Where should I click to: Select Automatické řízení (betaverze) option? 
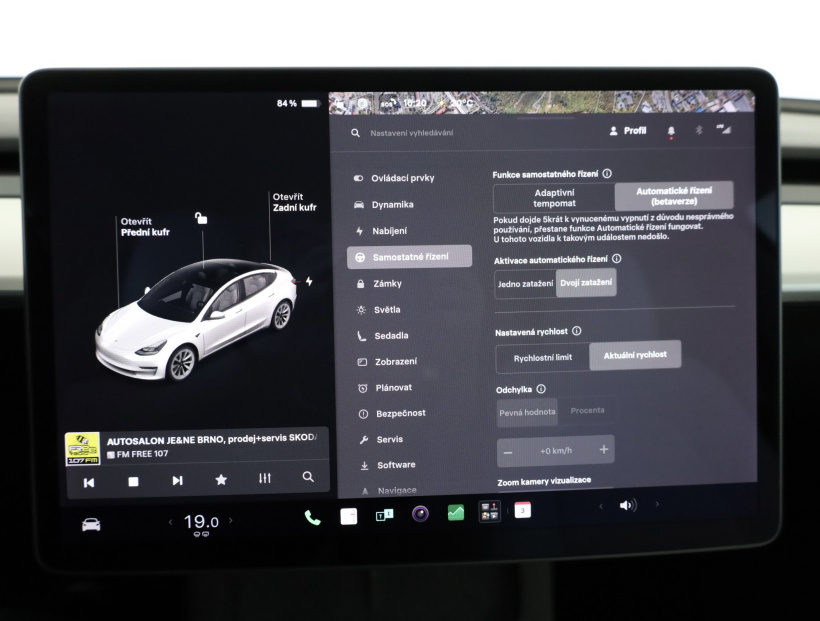click(674, 196)
